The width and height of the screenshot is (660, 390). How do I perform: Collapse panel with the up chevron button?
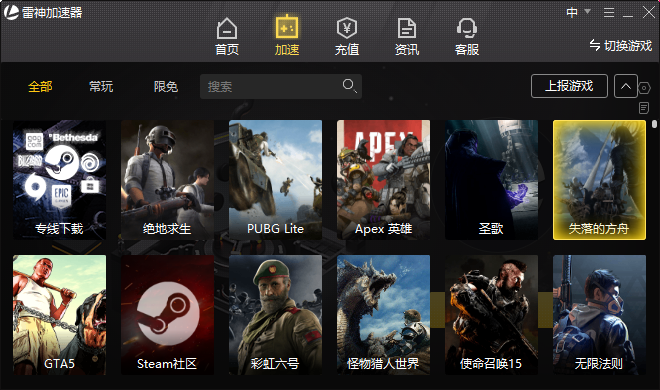click(x=625, y=86)
